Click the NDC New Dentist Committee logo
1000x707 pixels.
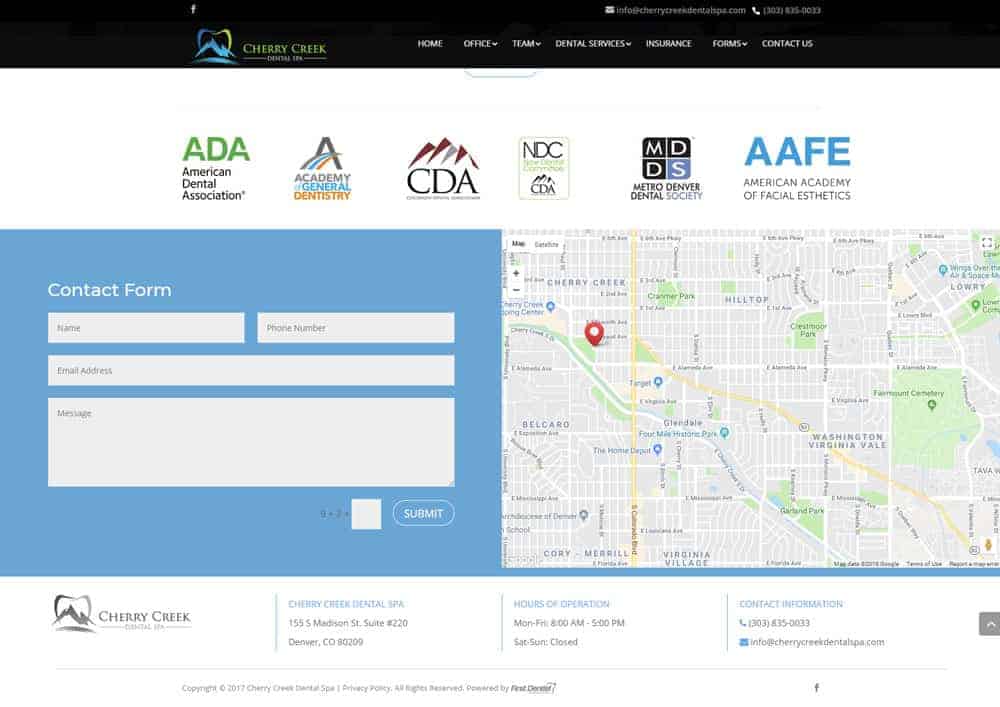[x=543, y=168]
